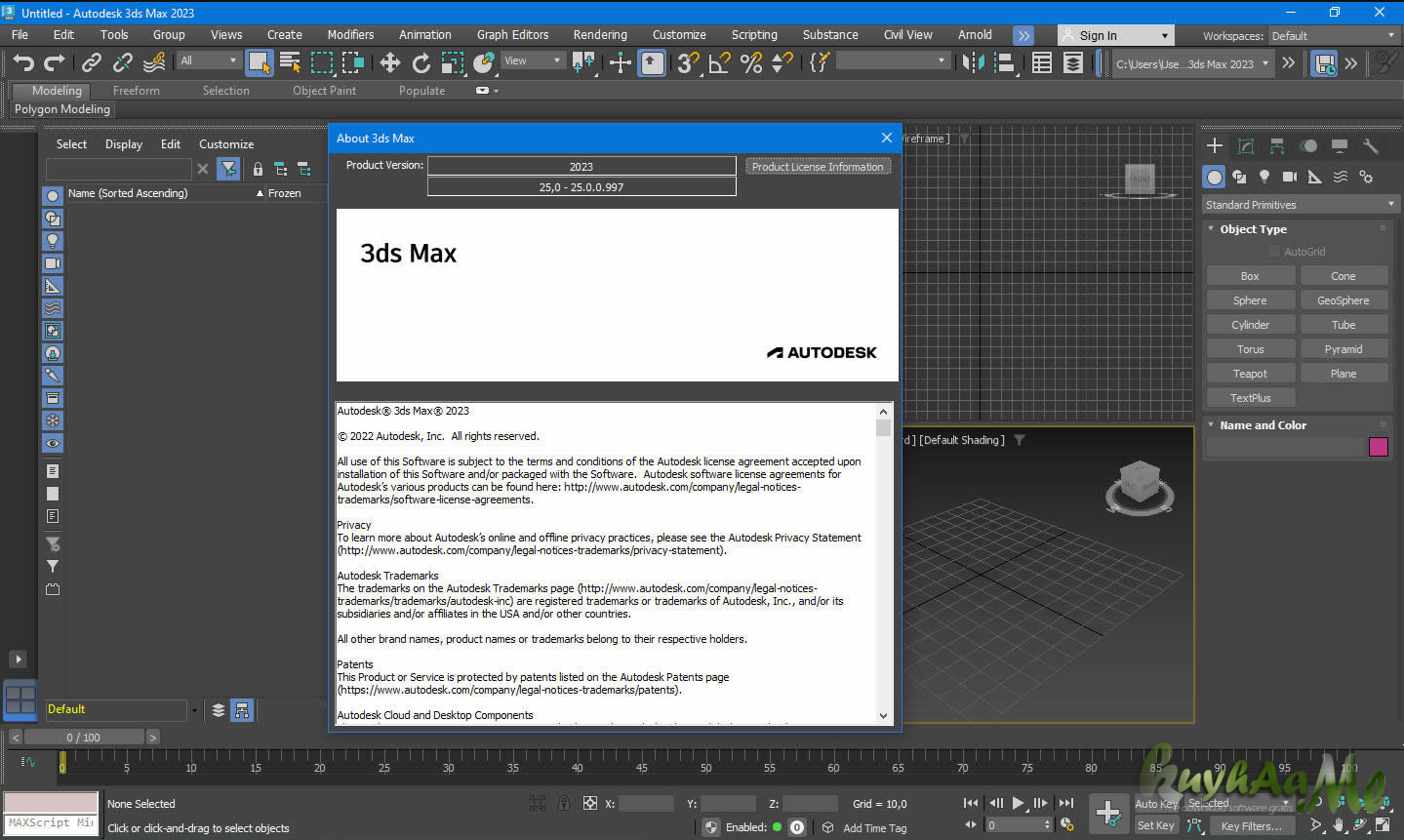
Task: Select Cameras category in Create panel
Action: click(x=1290, y=177)
